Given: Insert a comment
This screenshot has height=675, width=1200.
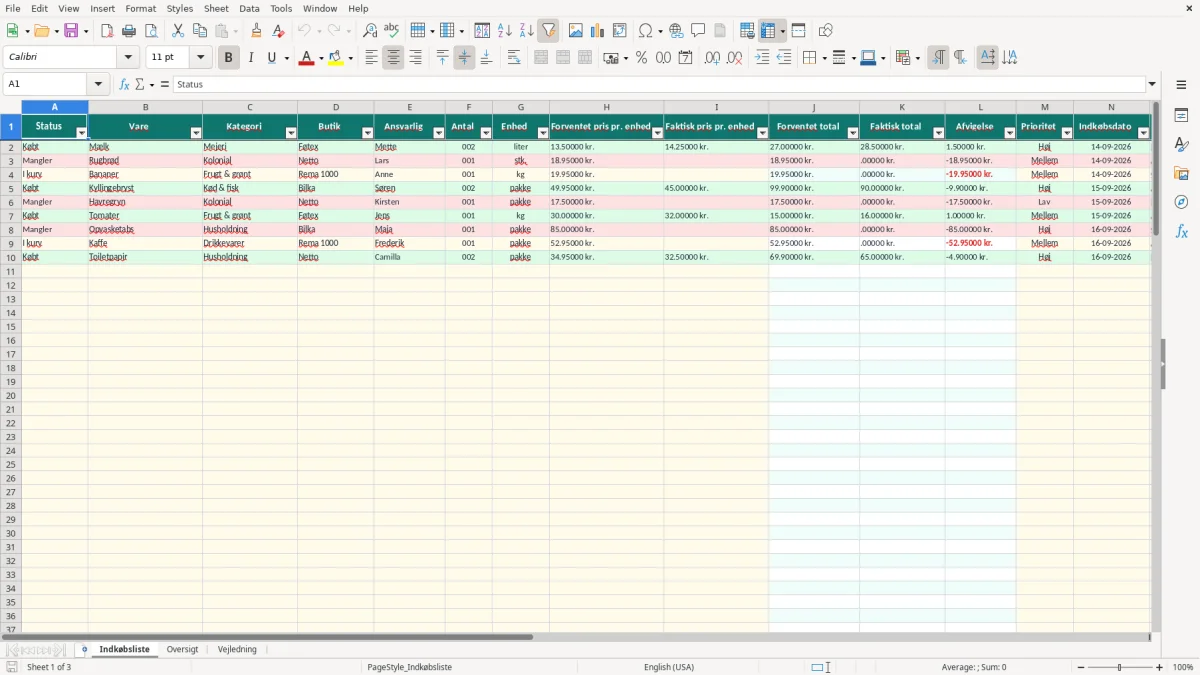Looking at the screenshot, I should coord(699,31).
